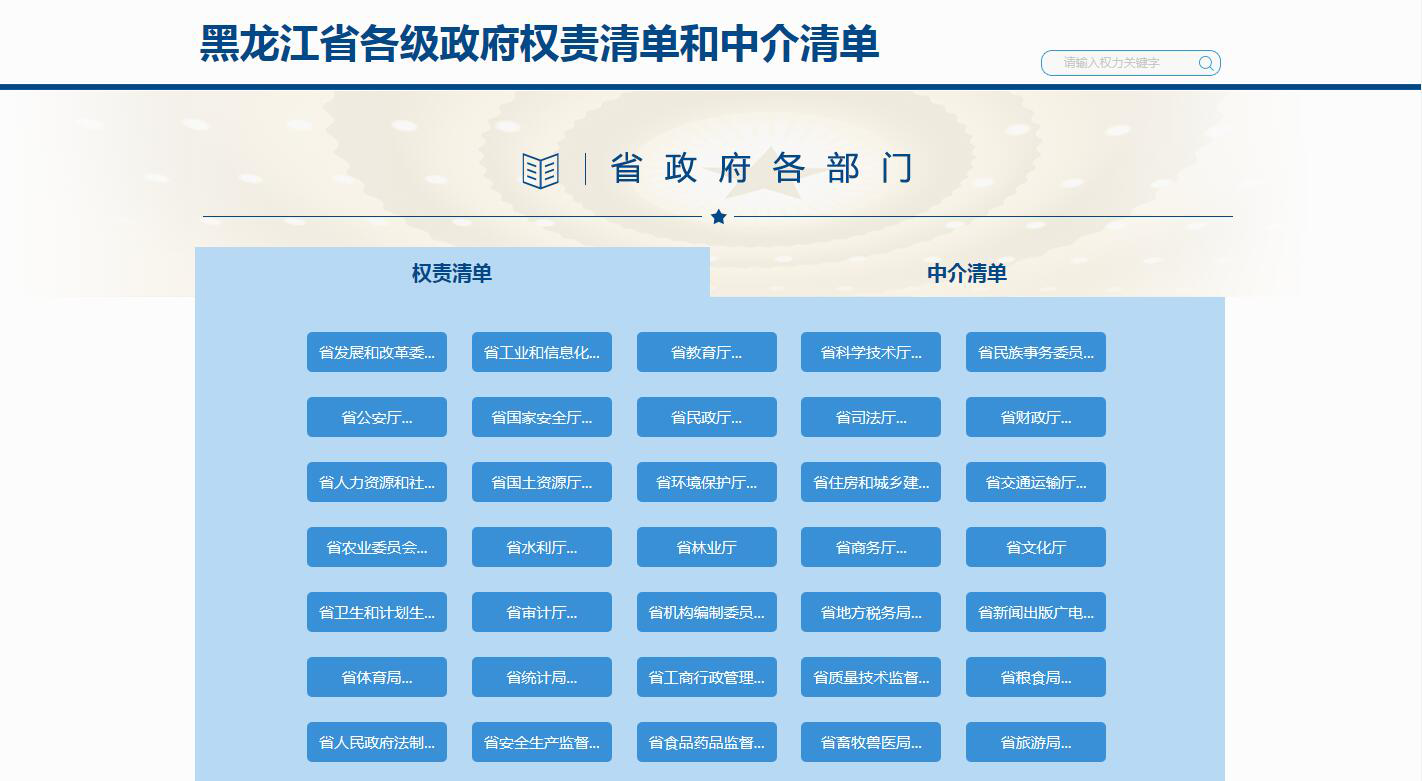Image resolution: width=1422 pixels, height=781 pixels.
Task: Click the 黑龙江省各级政府权责清单和中介清单 site title
Action: coord(540,44)
